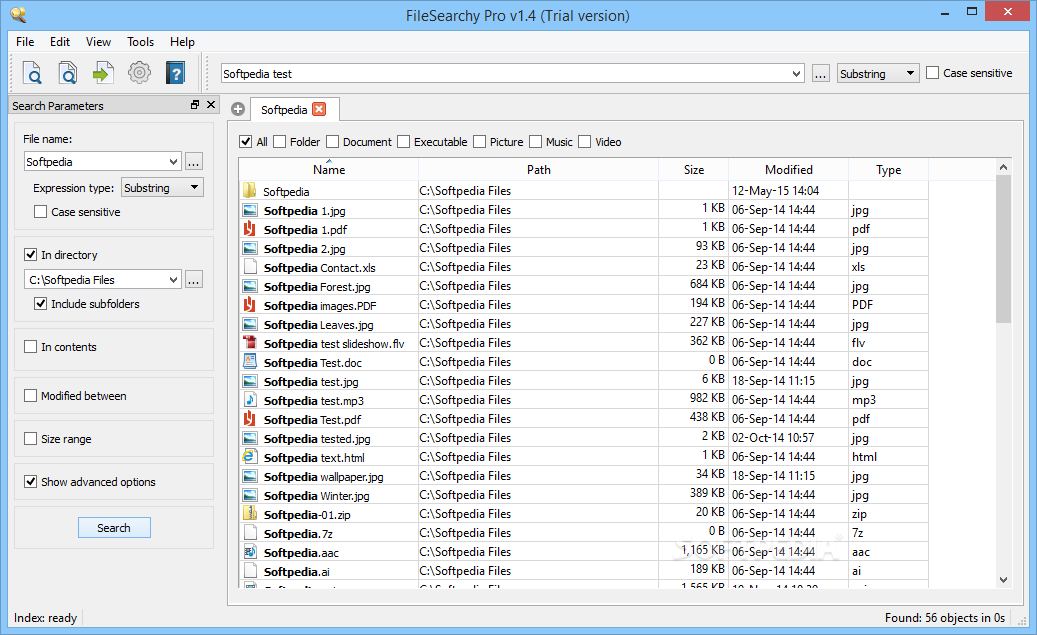The height and width of the screenshot is (635, 1037).
Task: Click the browser icon of Softpedia text.html
Action: (249, 456)
